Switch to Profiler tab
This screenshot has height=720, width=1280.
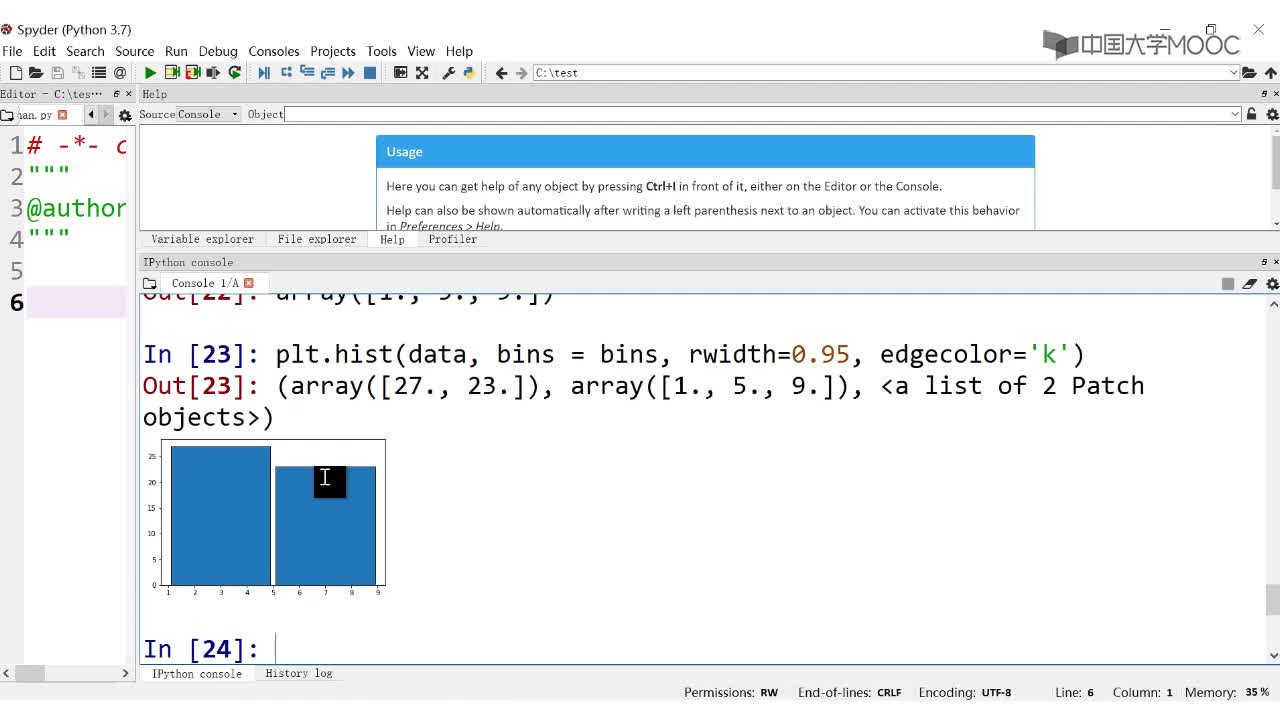(452, 239)
